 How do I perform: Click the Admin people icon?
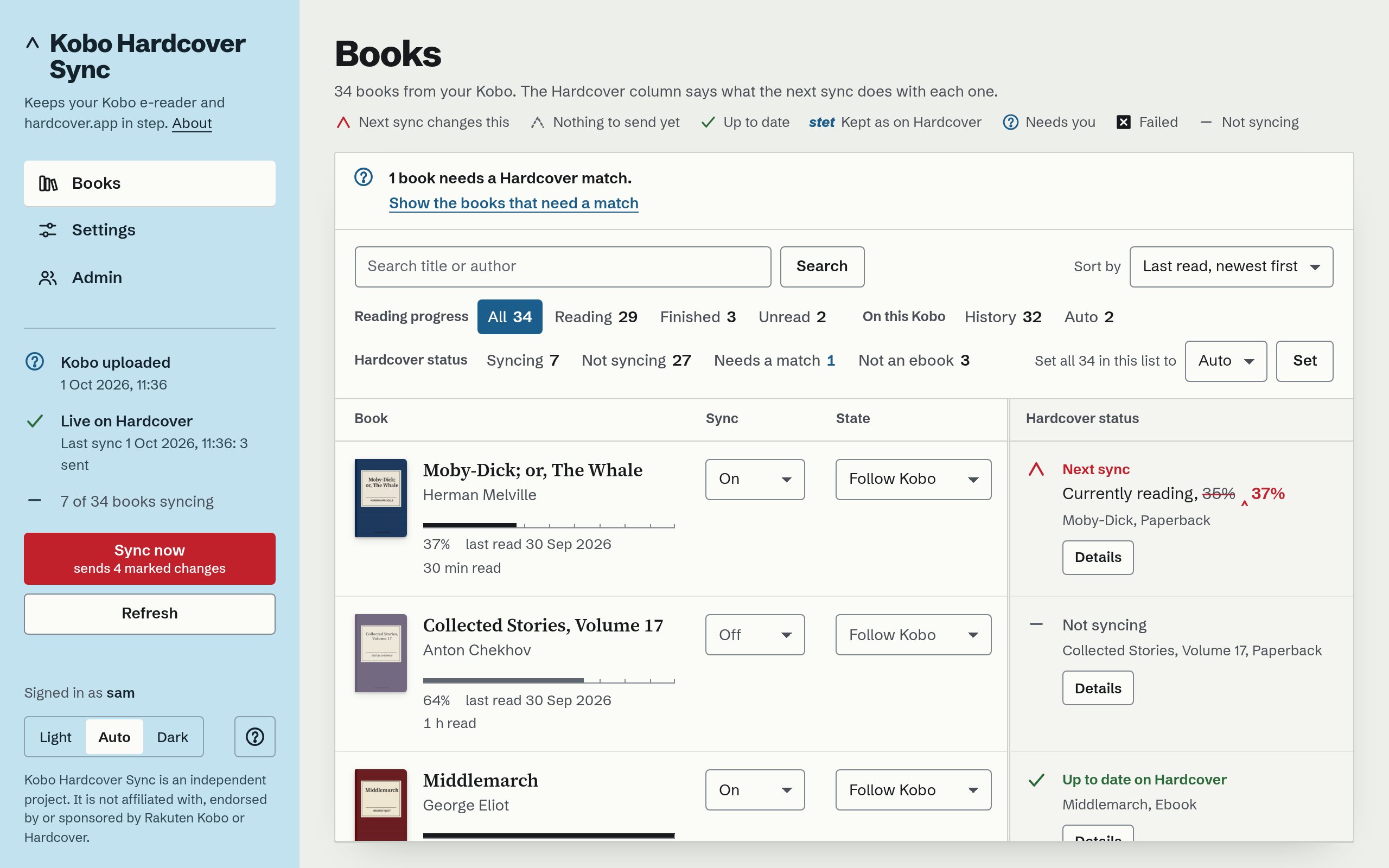[48, 278]
